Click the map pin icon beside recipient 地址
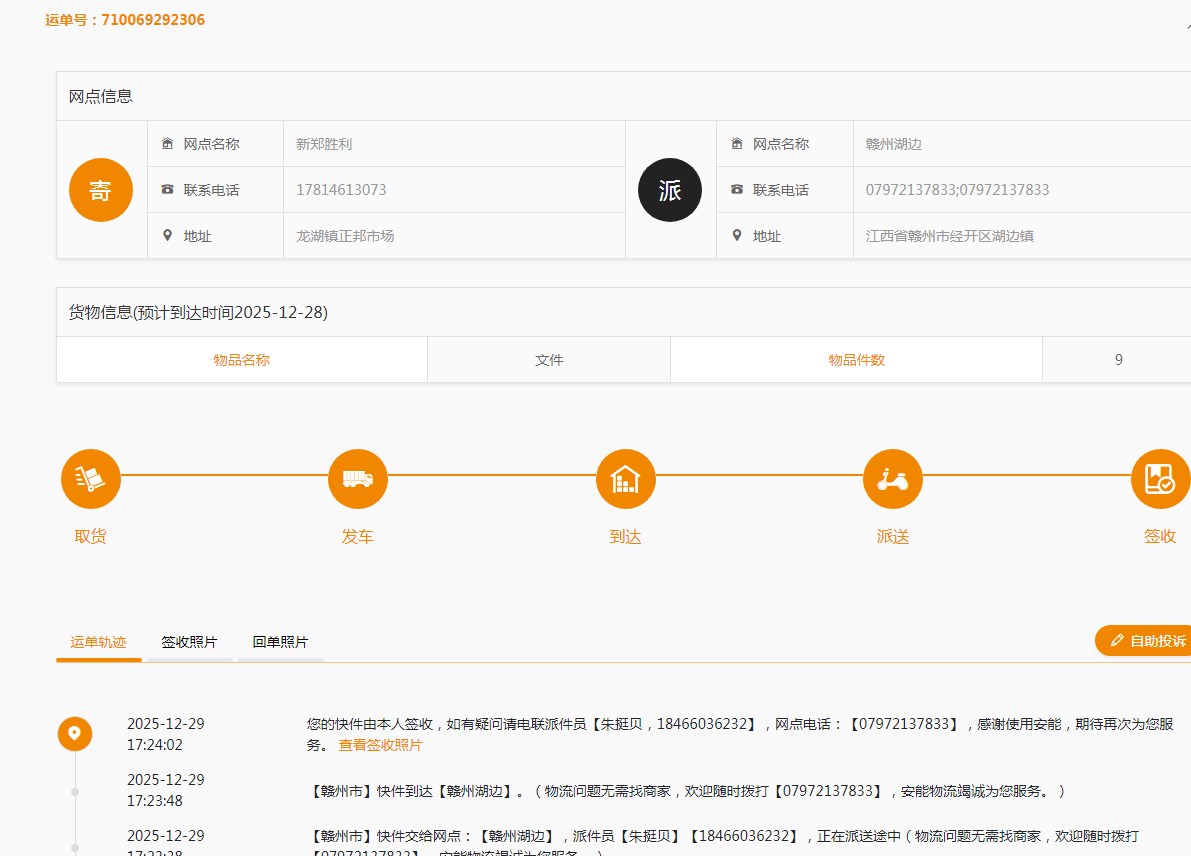This screenshot has height=856, width=1191. tap(737, 236)
